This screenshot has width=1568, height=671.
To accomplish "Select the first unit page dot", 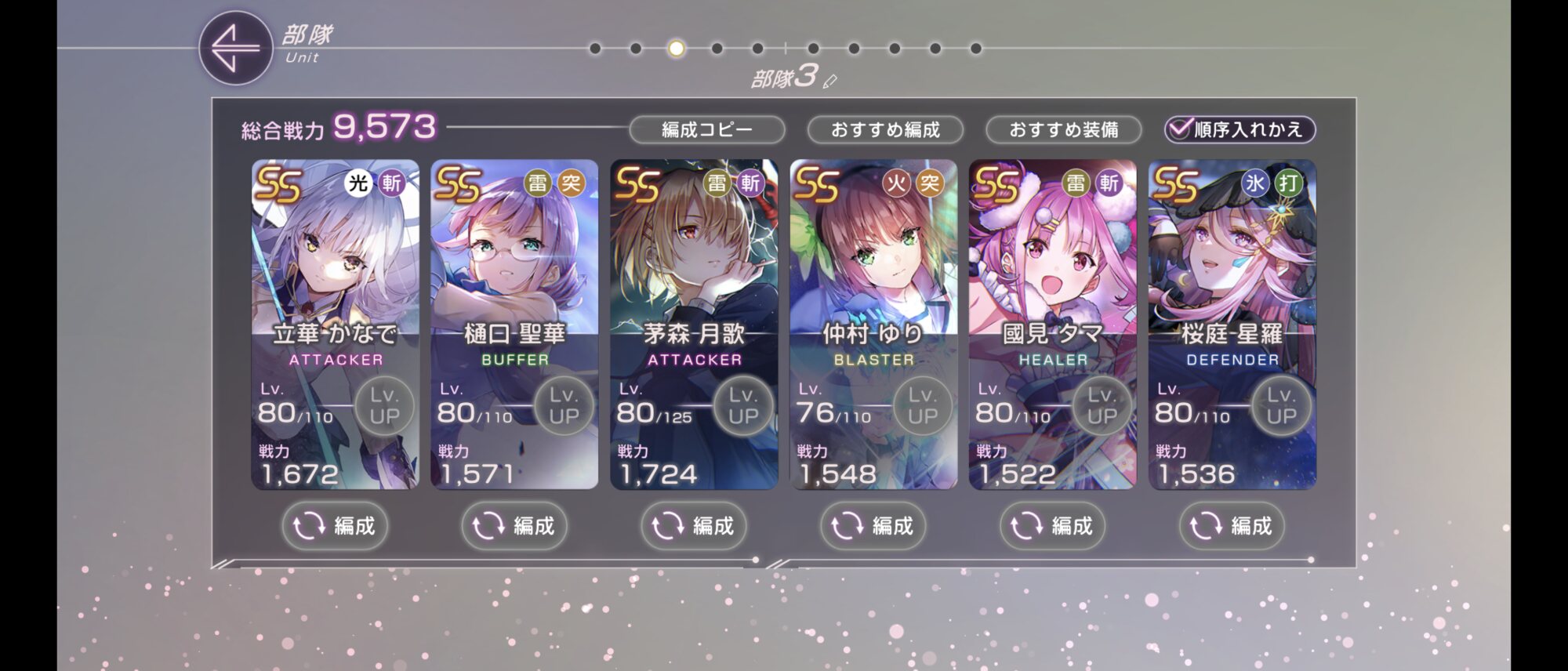I will pos(595,49).
